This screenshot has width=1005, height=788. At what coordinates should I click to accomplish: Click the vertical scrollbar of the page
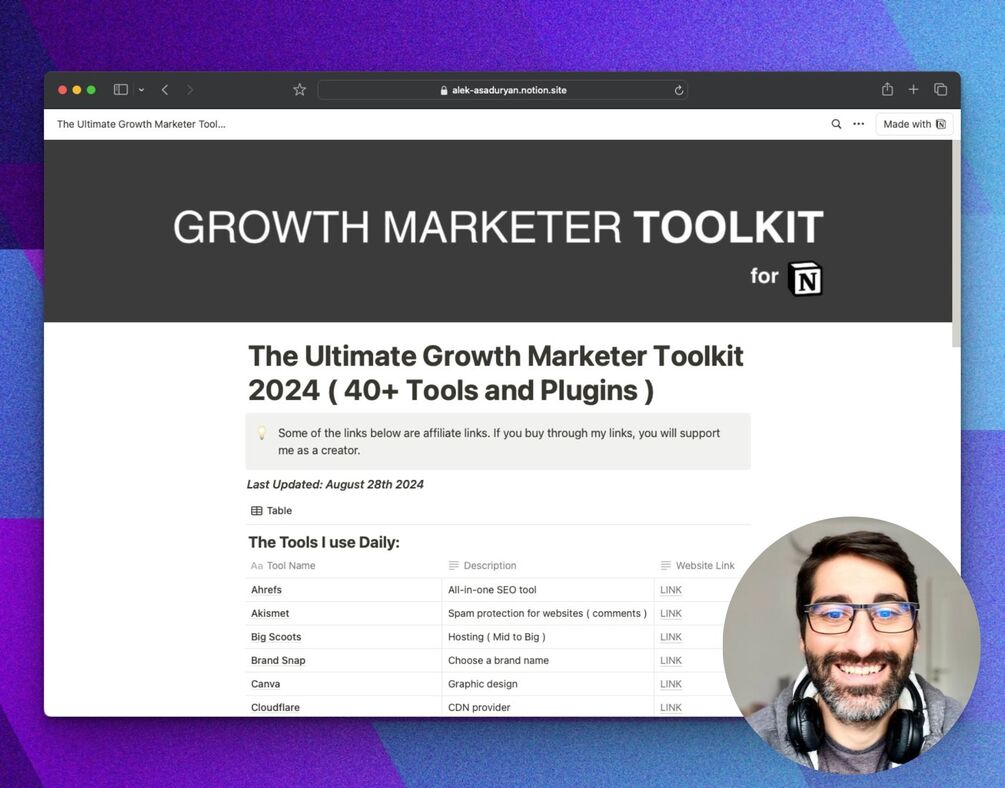click(x=956, y=244)
